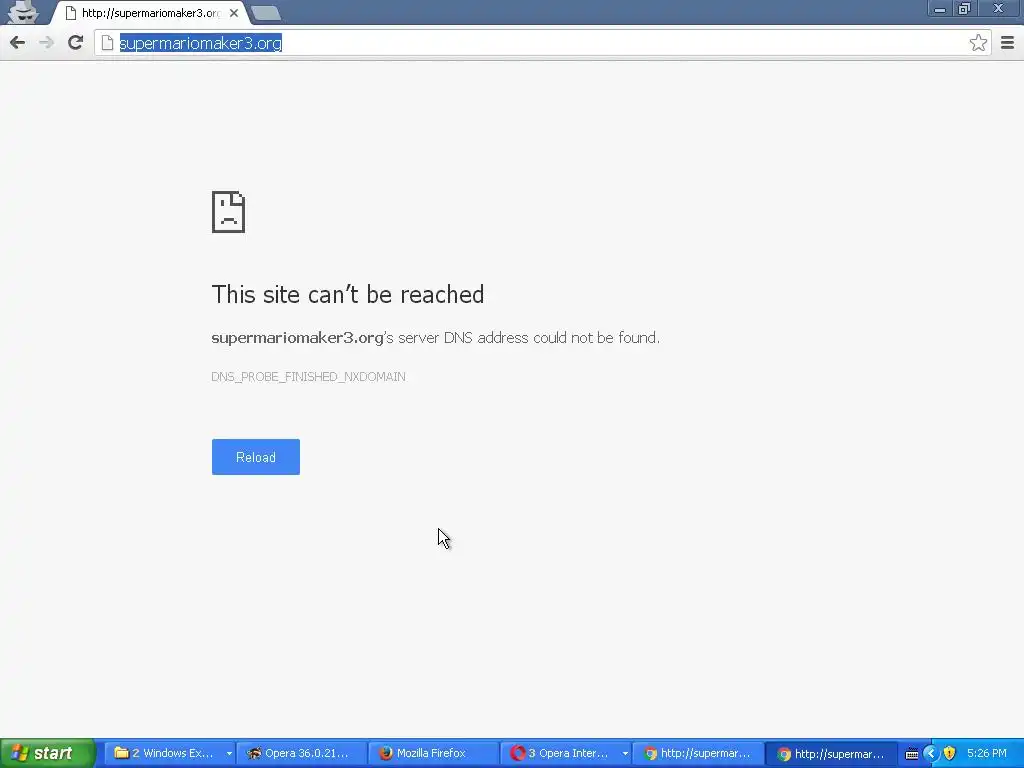Expand hidden tray icons with the arrow
Image resolution: width=1024 pixels, height=768 pixels.
931,754
